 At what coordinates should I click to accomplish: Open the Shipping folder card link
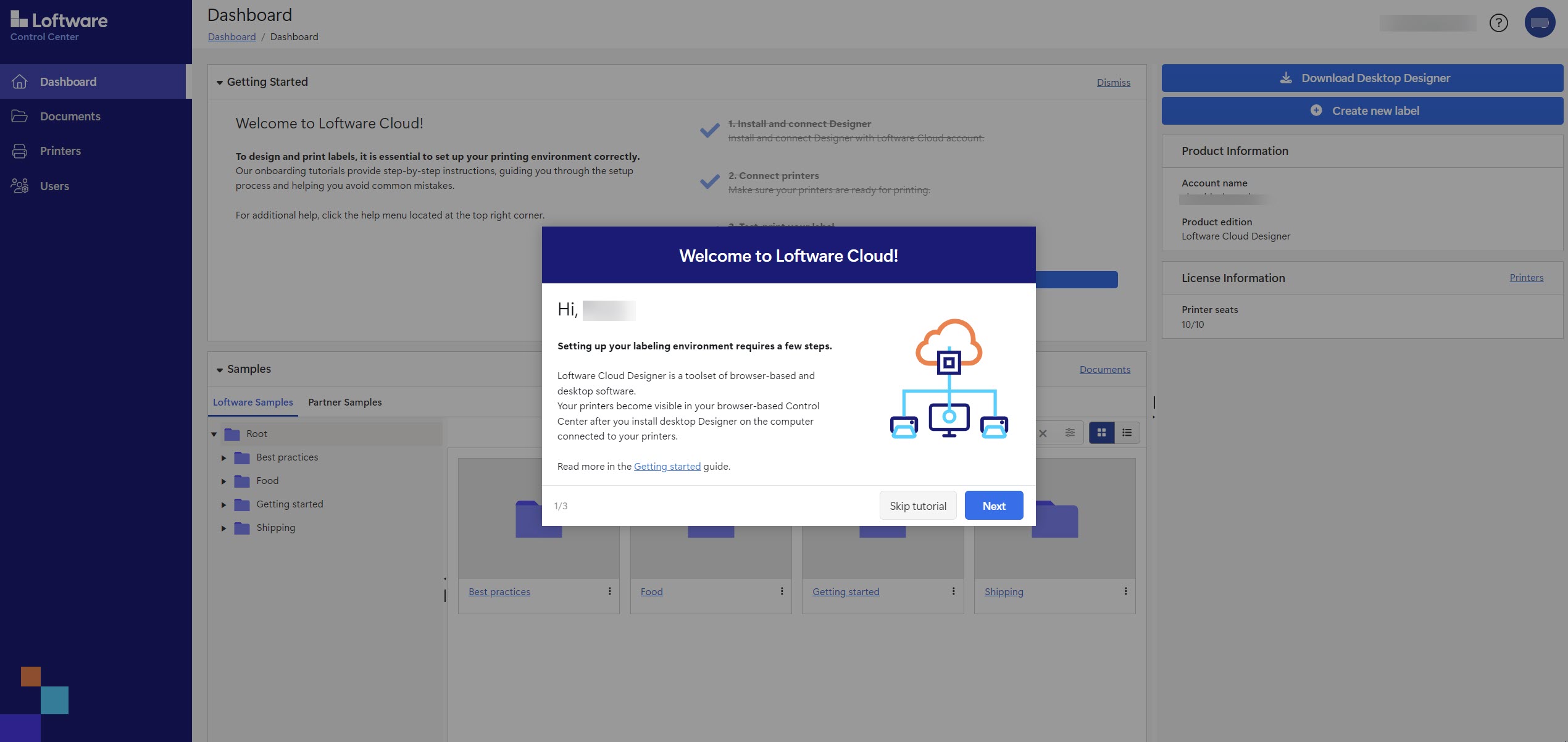(1004, 591)
